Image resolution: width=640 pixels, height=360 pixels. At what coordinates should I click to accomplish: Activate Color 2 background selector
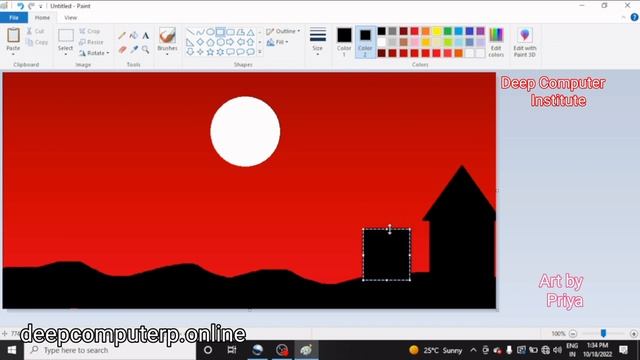coord(365,42)
